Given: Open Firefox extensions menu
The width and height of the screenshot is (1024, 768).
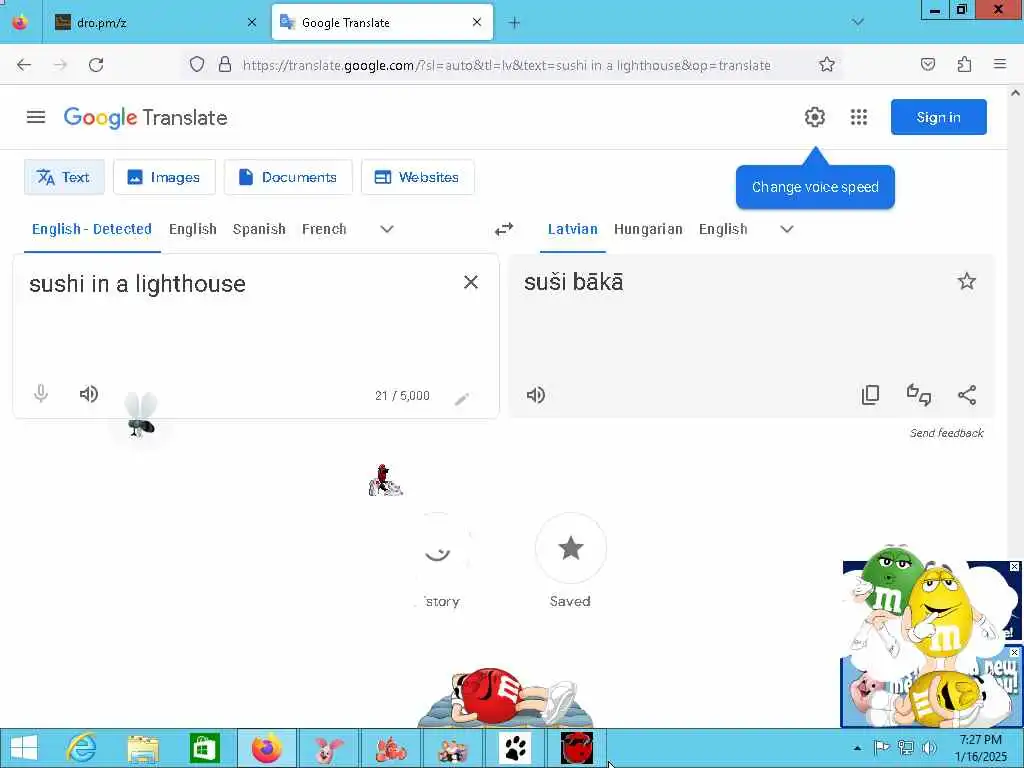Looking at the screenshot, I should tap(964, 64).
